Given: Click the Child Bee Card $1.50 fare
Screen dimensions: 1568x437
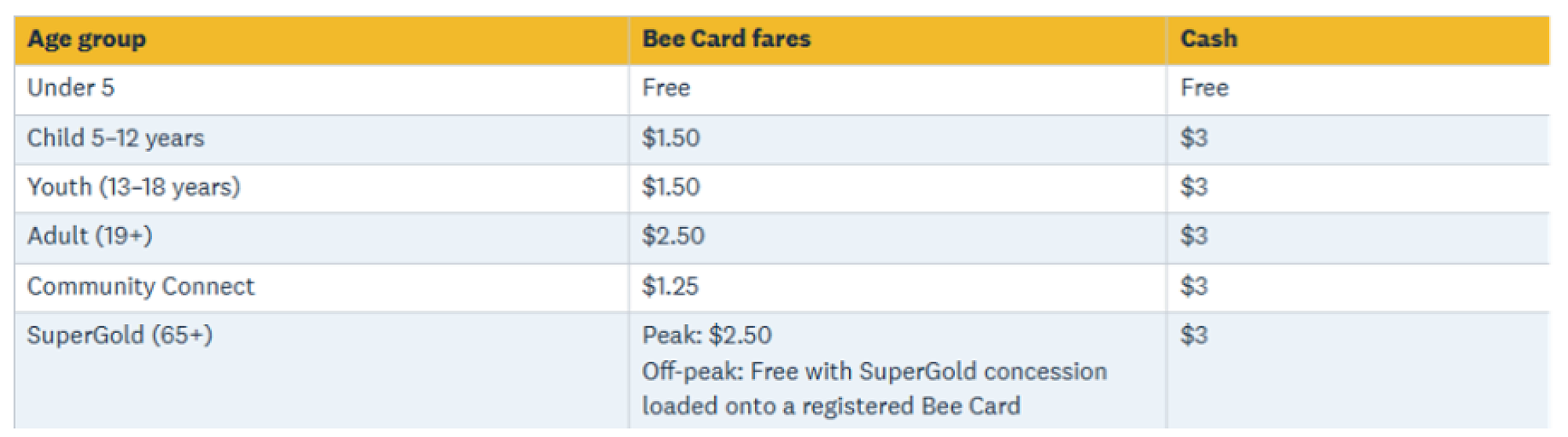Looking at the screenshot, I should coord(670,139).
